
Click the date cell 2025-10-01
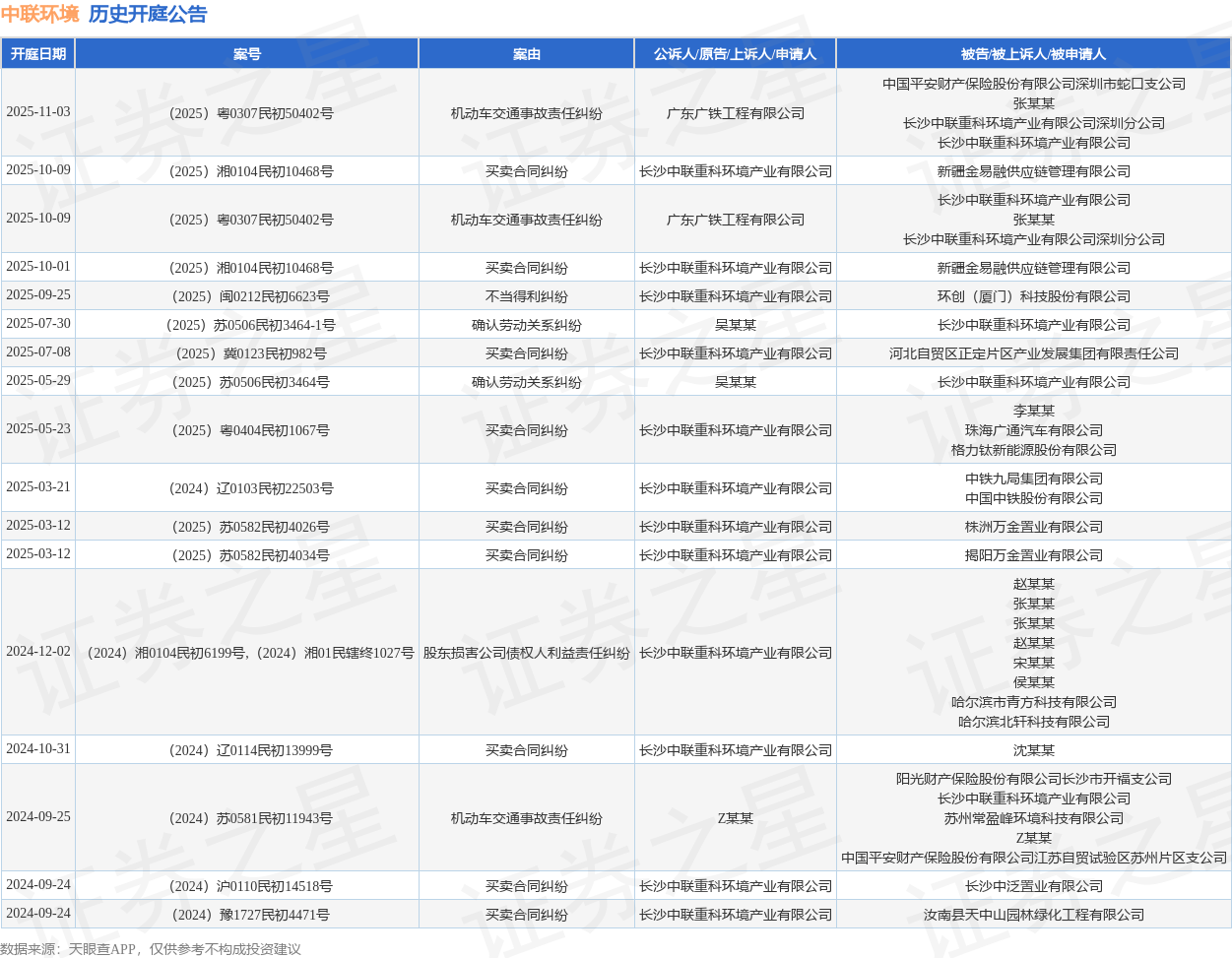pos(38,267)
